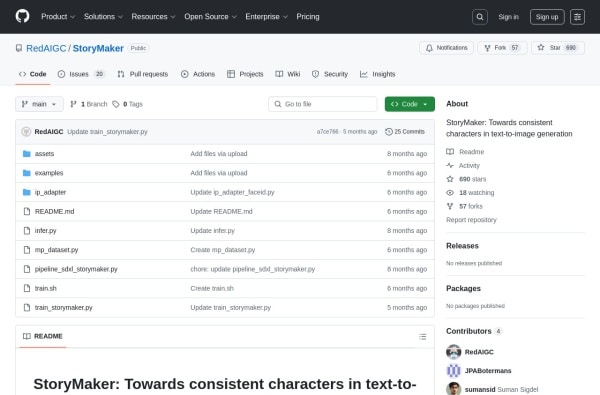Expand the Product menu

coord(58,17)
